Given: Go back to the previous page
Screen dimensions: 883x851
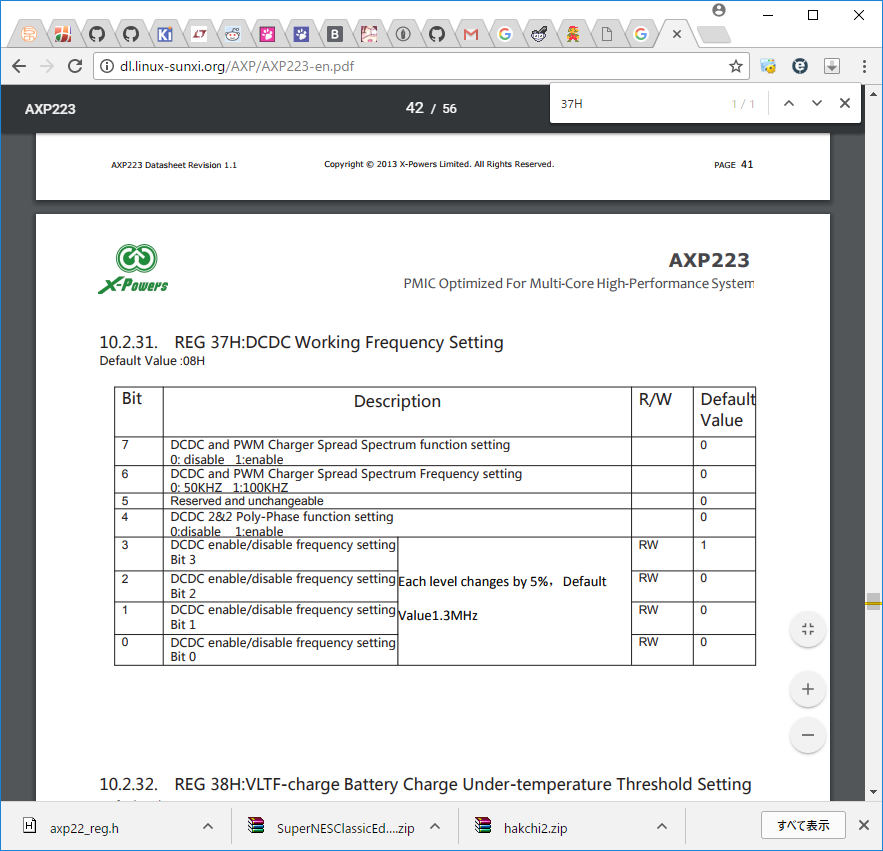Looking at the screenshot, I should (19, 66).
